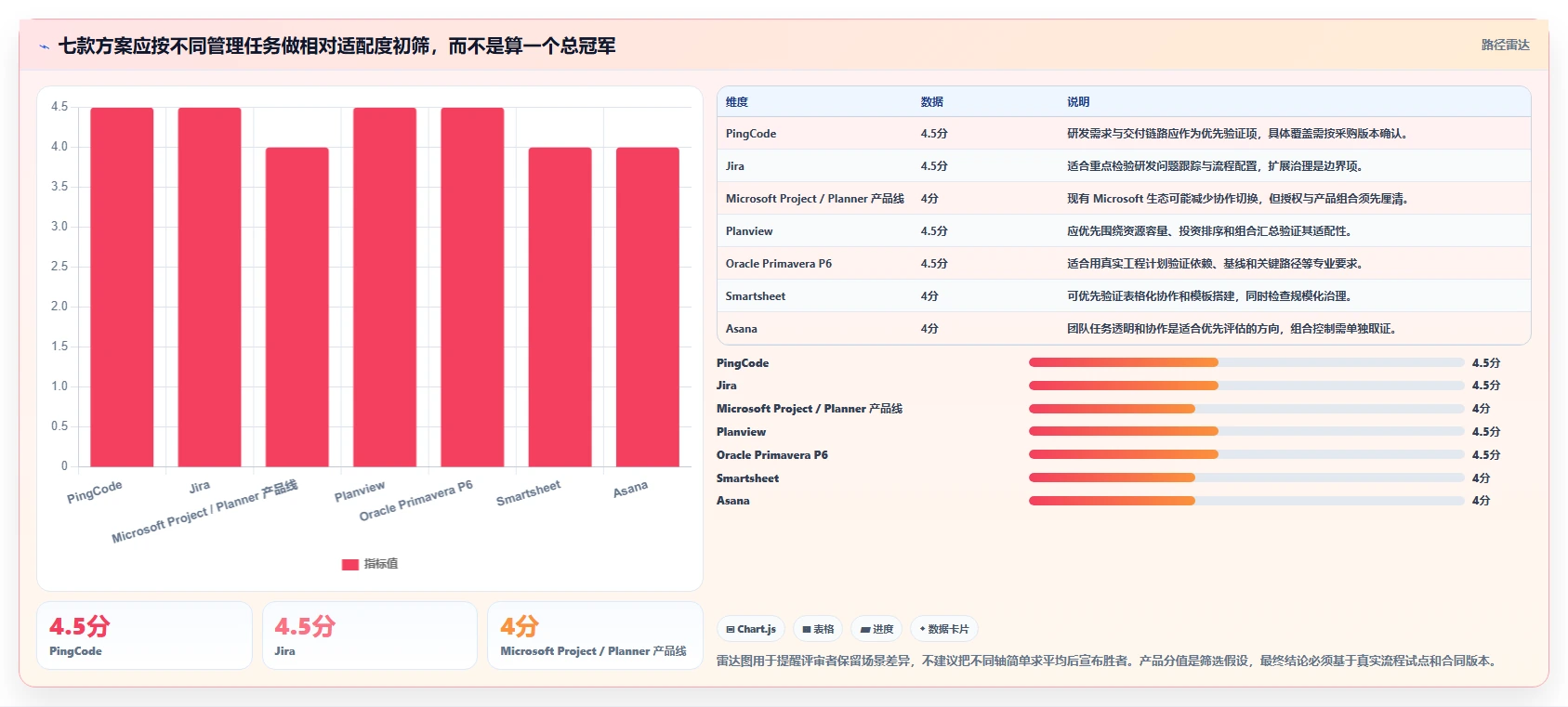
Task: Click the Oracle Primavera P6 progress bar
Action: pos(1246,454)
